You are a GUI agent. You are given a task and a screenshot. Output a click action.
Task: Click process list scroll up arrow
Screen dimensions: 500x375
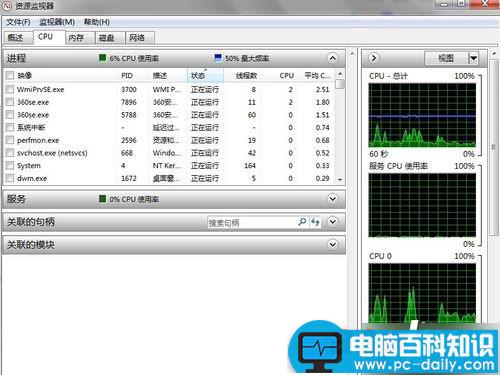point(340,74)
